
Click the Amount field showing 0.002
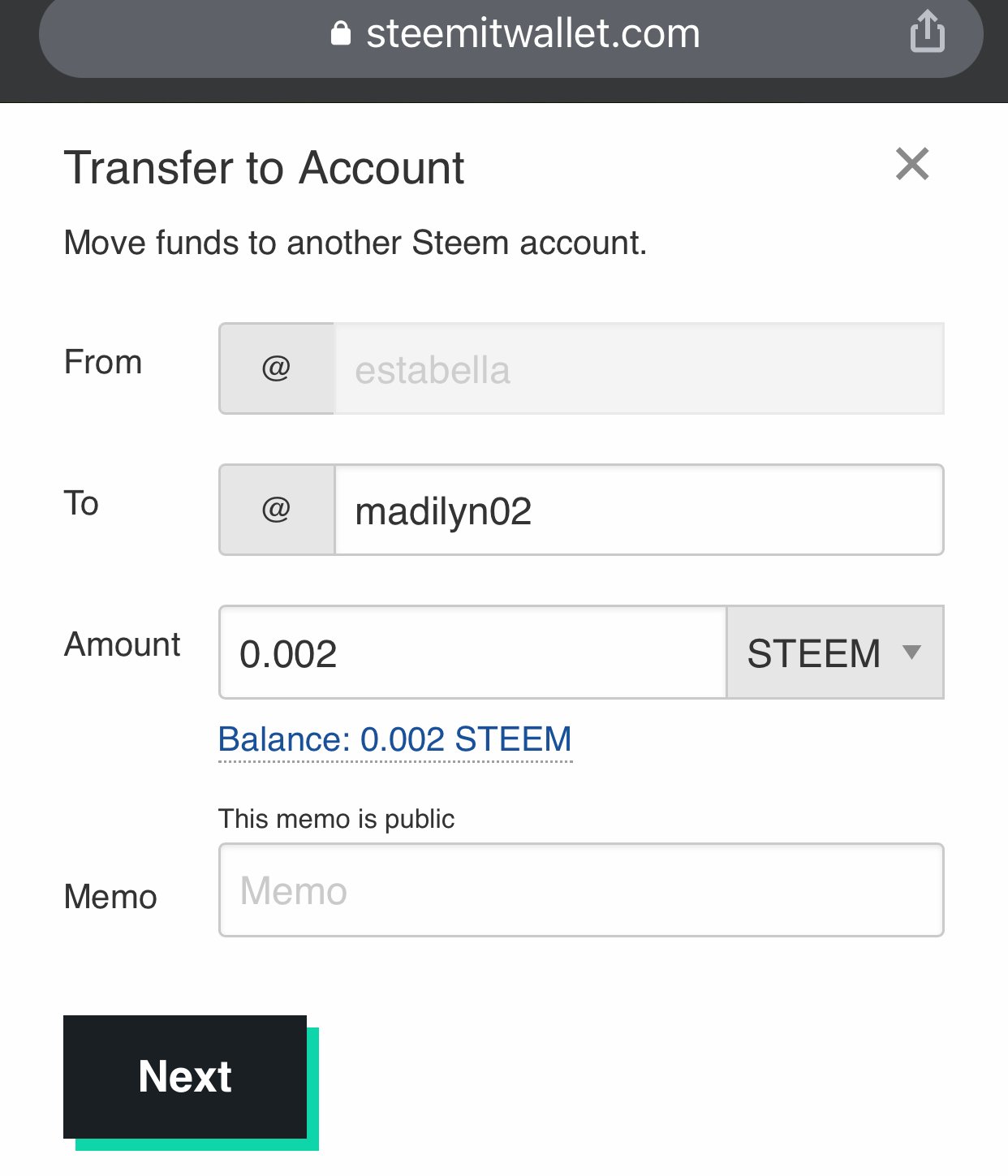[x=472, y=653]
